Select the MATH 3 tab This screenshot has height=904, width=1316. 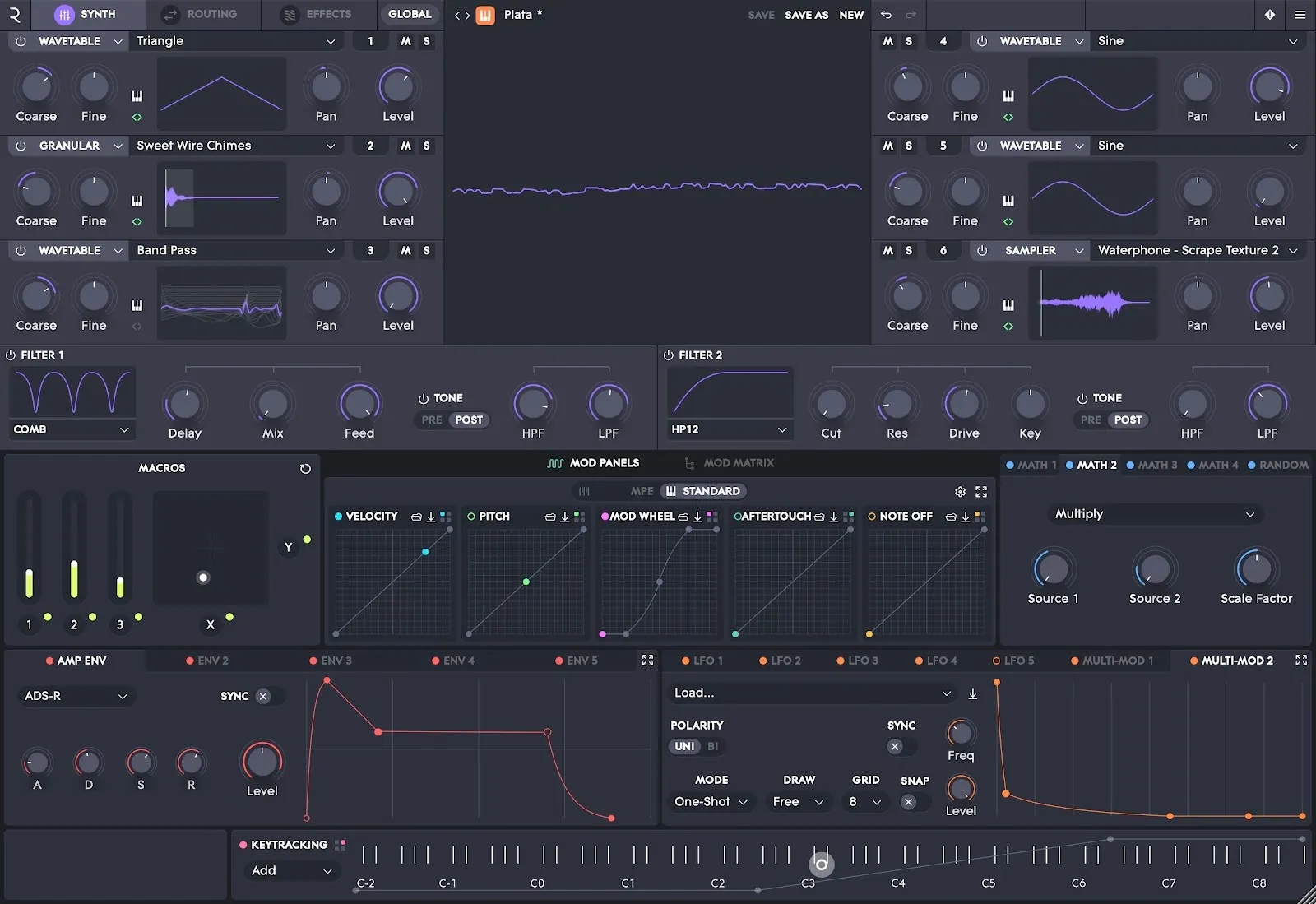(x=1151, y=465)
